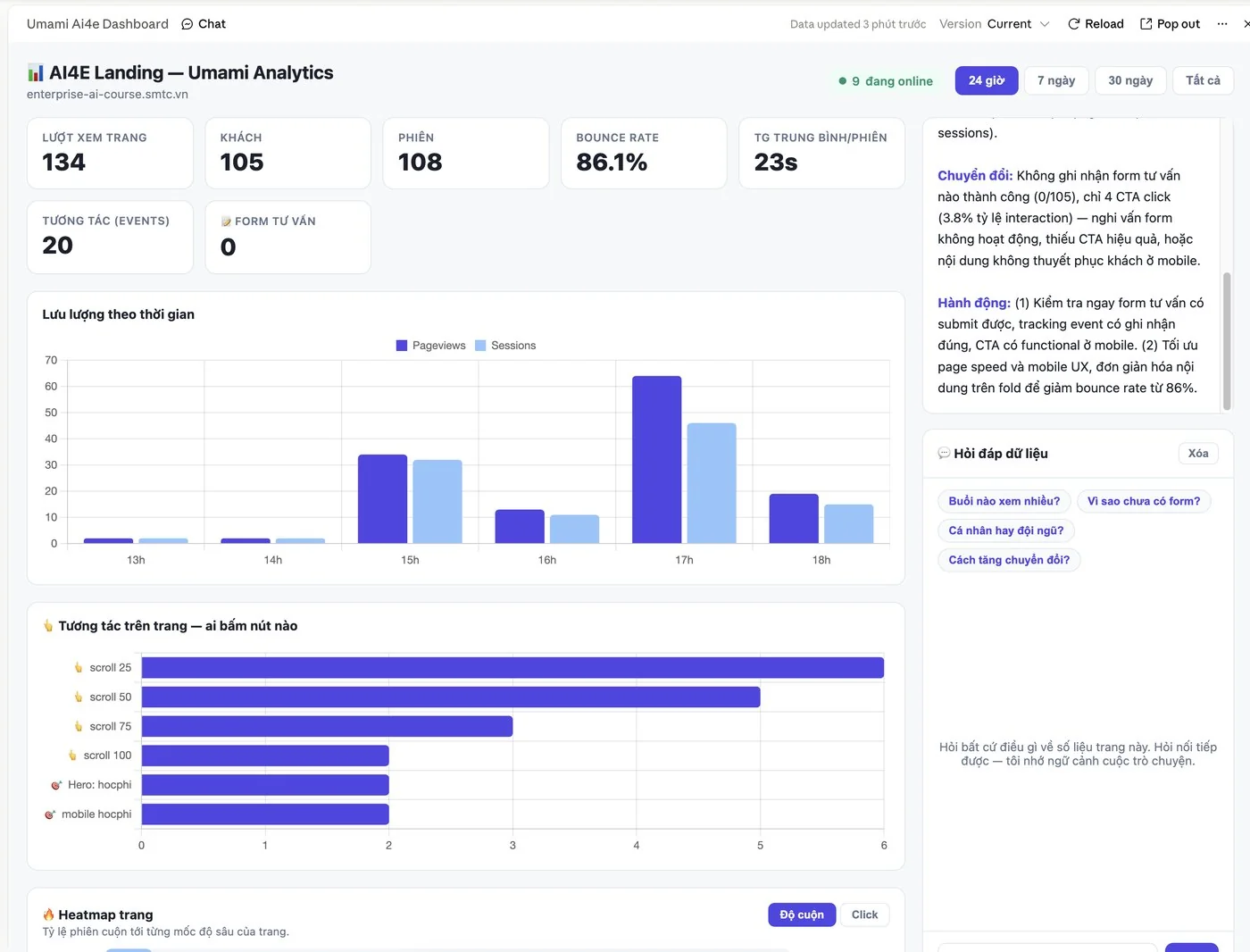1250x952 pixels.
Task: Click the Chuyển đổi: heading in the insights
Action: pos(975,176)
